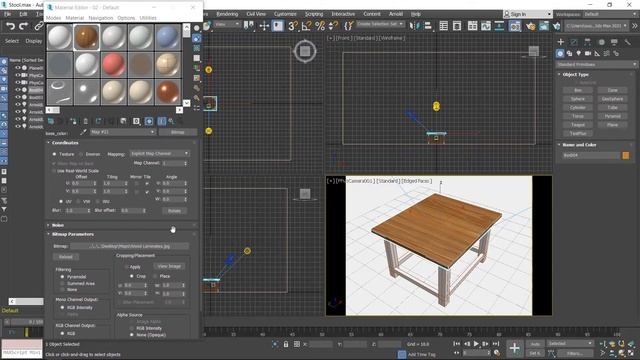Click the Align tool icon
This screenshot has height=360, width=640.
coord(428,26)
